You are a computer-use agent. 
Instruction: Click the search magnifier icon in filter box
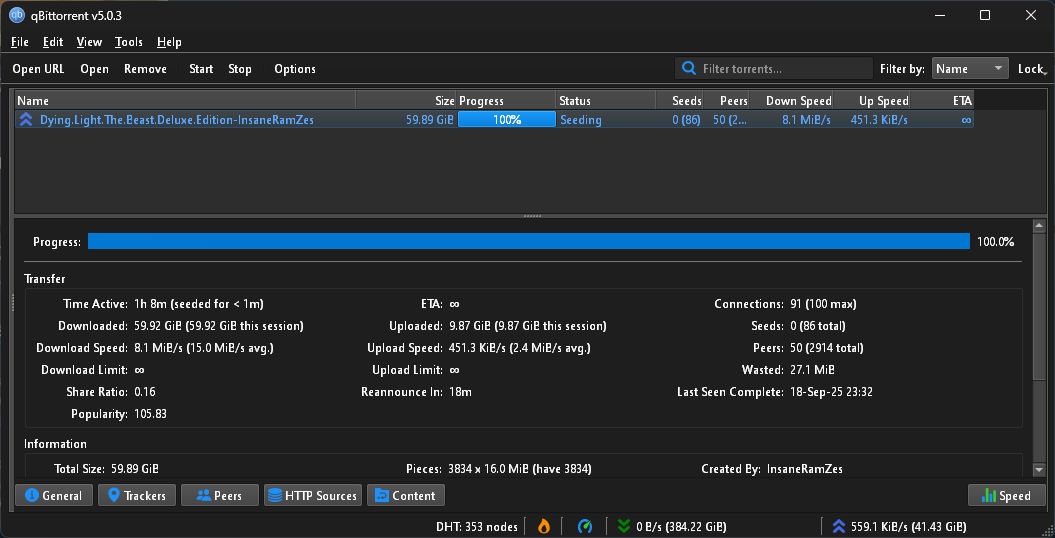688,69
